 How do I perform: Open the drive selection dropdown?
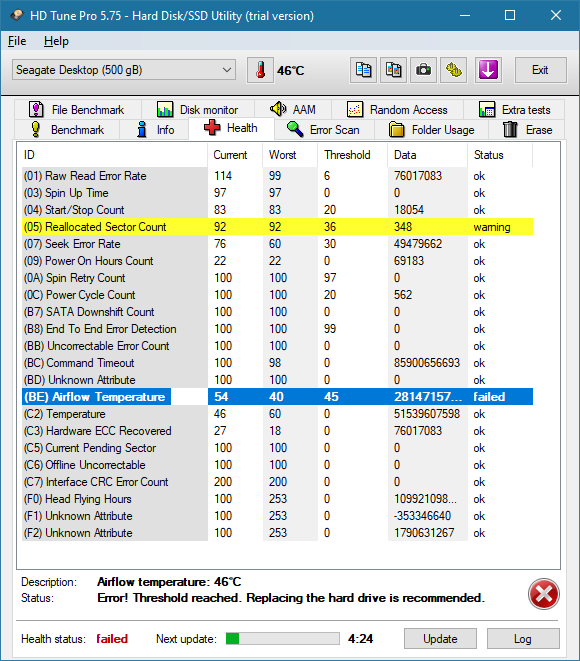tap(124, 70)
